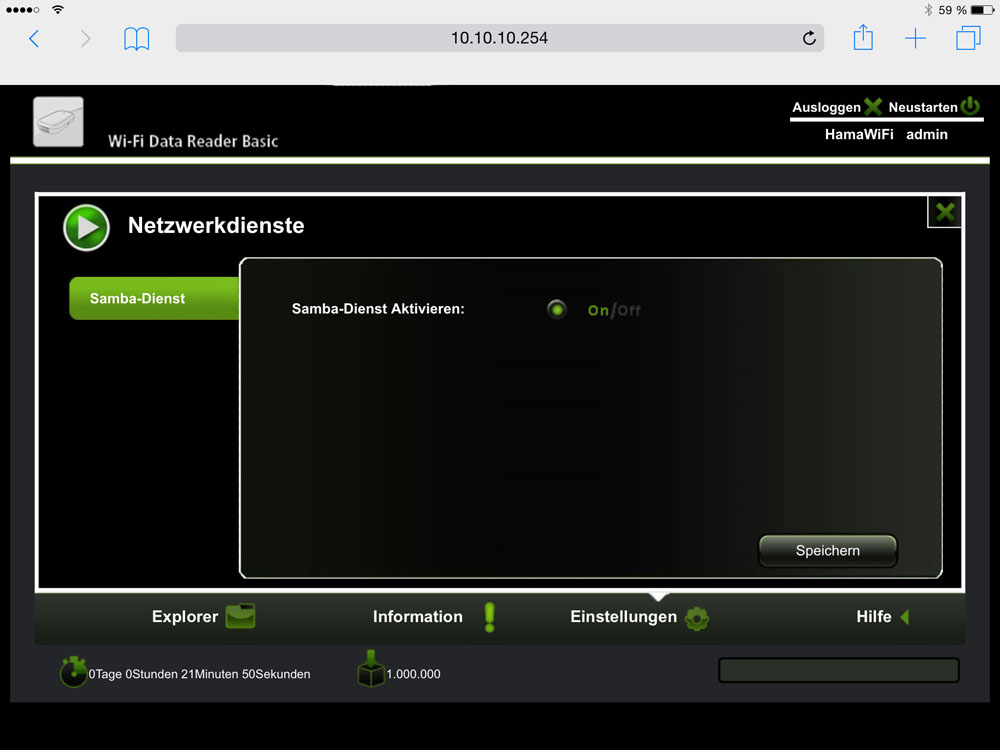Open the Hilfe menu item
The width and height of the screenshot is (1000, 750).
[874, 617]
